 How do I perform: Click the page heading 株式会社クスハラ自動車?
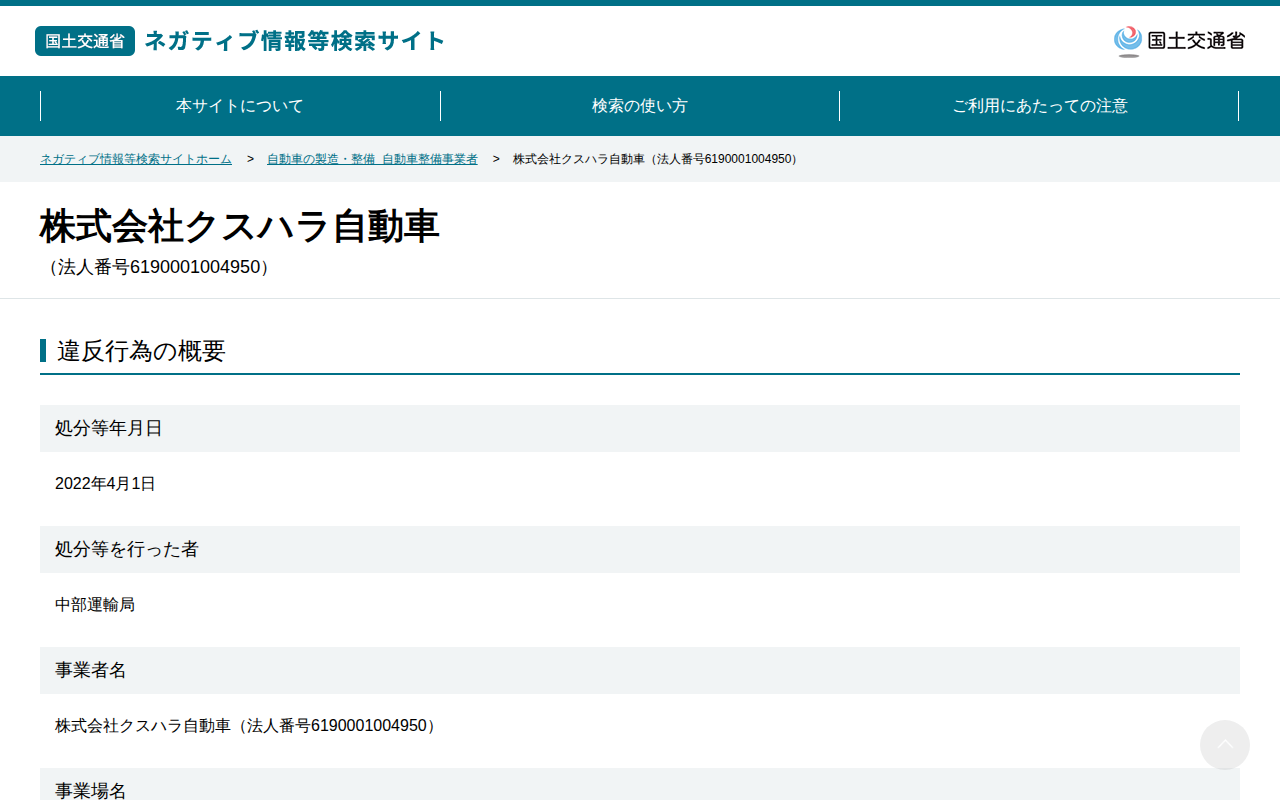(240, 226)
